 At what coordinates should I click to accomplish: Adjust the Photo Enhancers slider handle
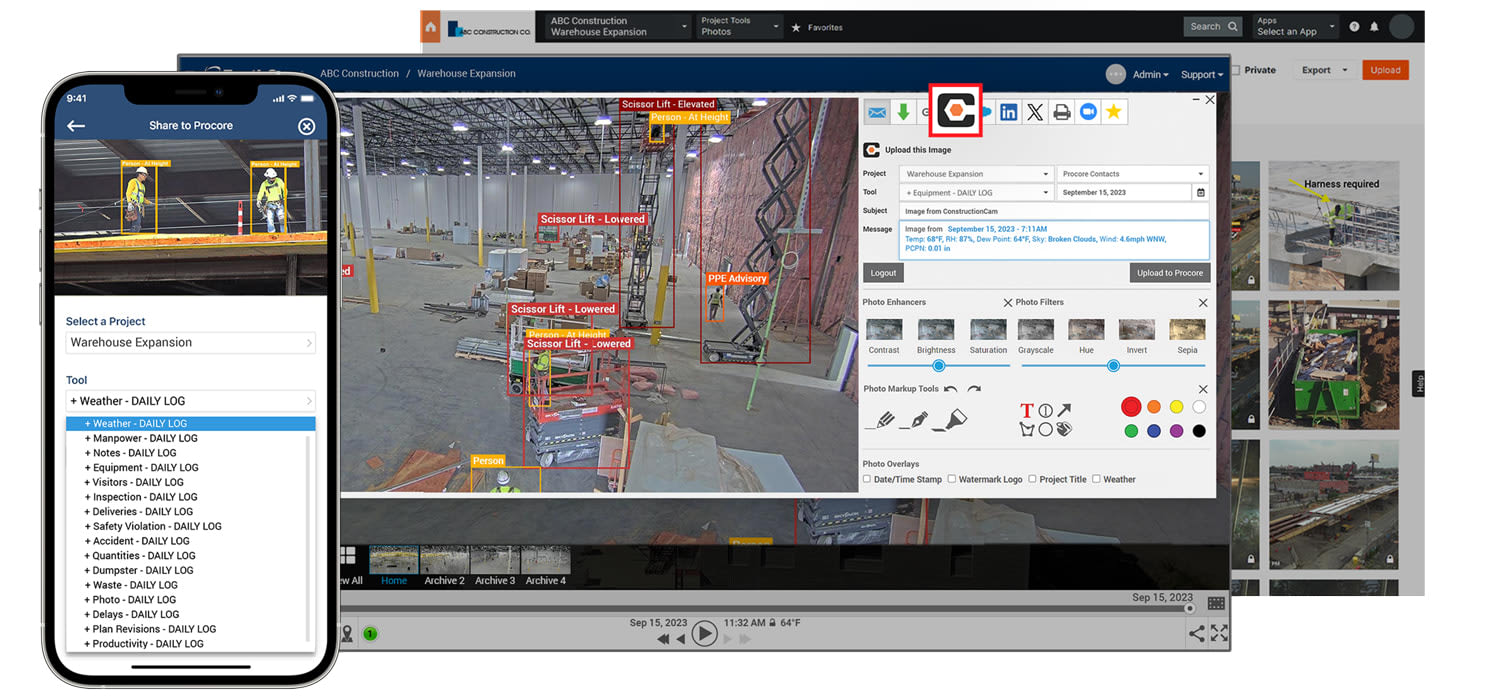click(938, 366)
